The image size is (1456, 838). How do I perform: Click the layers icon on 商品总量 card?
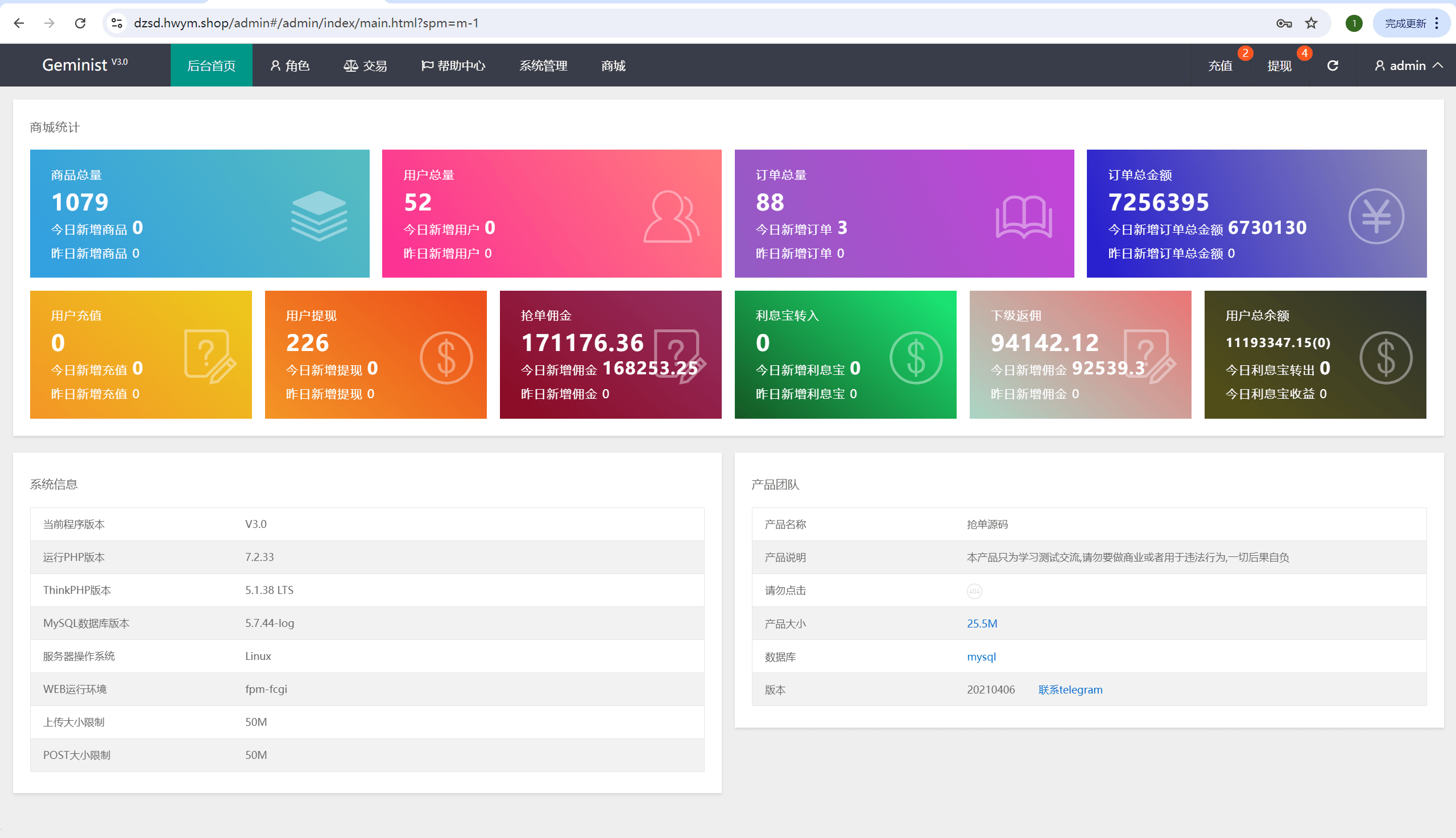click(x=318, y=216)
